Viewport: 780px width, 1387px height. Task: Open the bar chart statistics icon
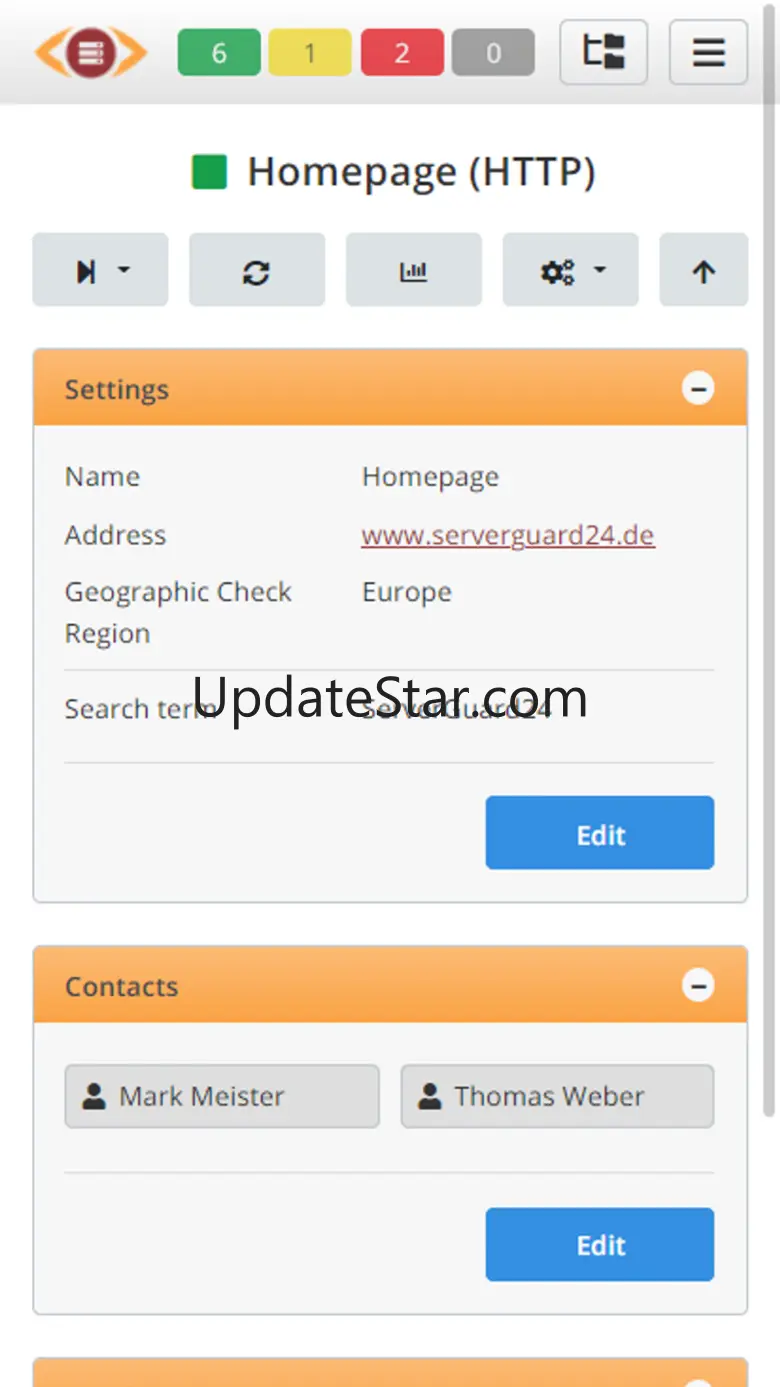pos(414,270)
